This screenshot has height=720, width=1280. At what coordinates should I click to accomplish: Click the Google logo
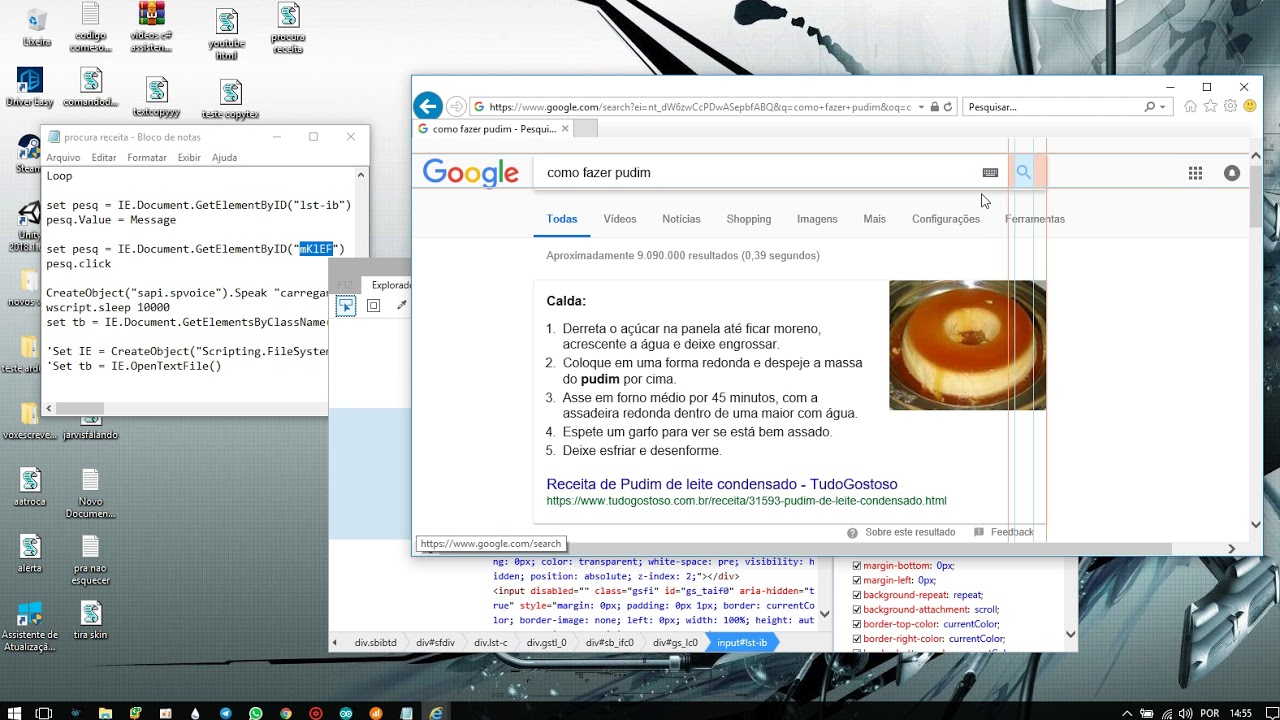470,173
